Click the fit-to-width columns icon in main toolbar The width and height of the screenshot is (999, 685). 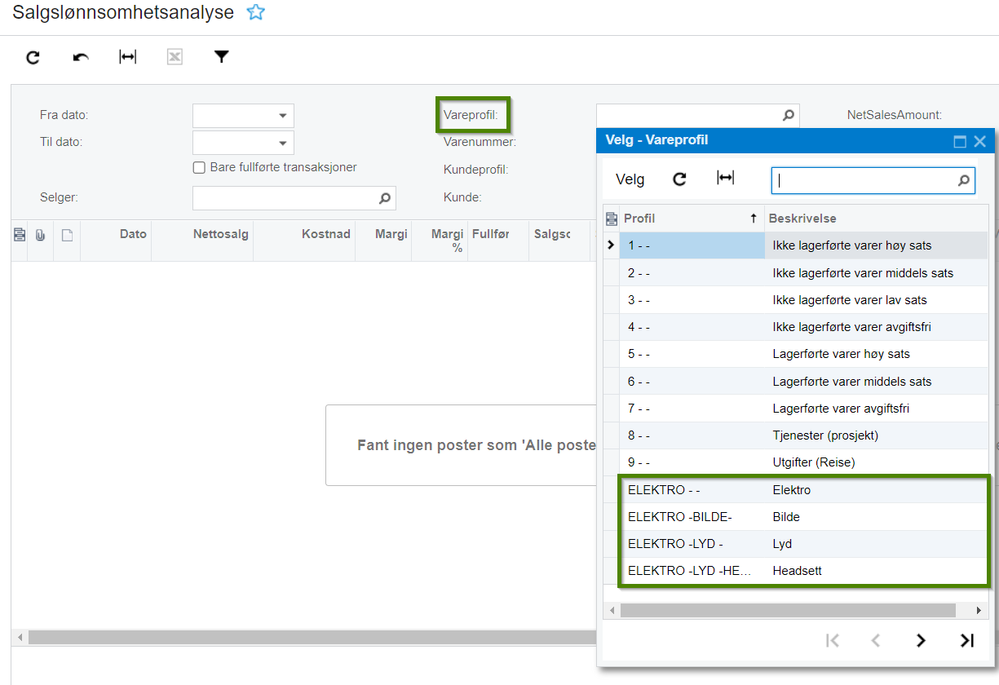click(127, 57)
